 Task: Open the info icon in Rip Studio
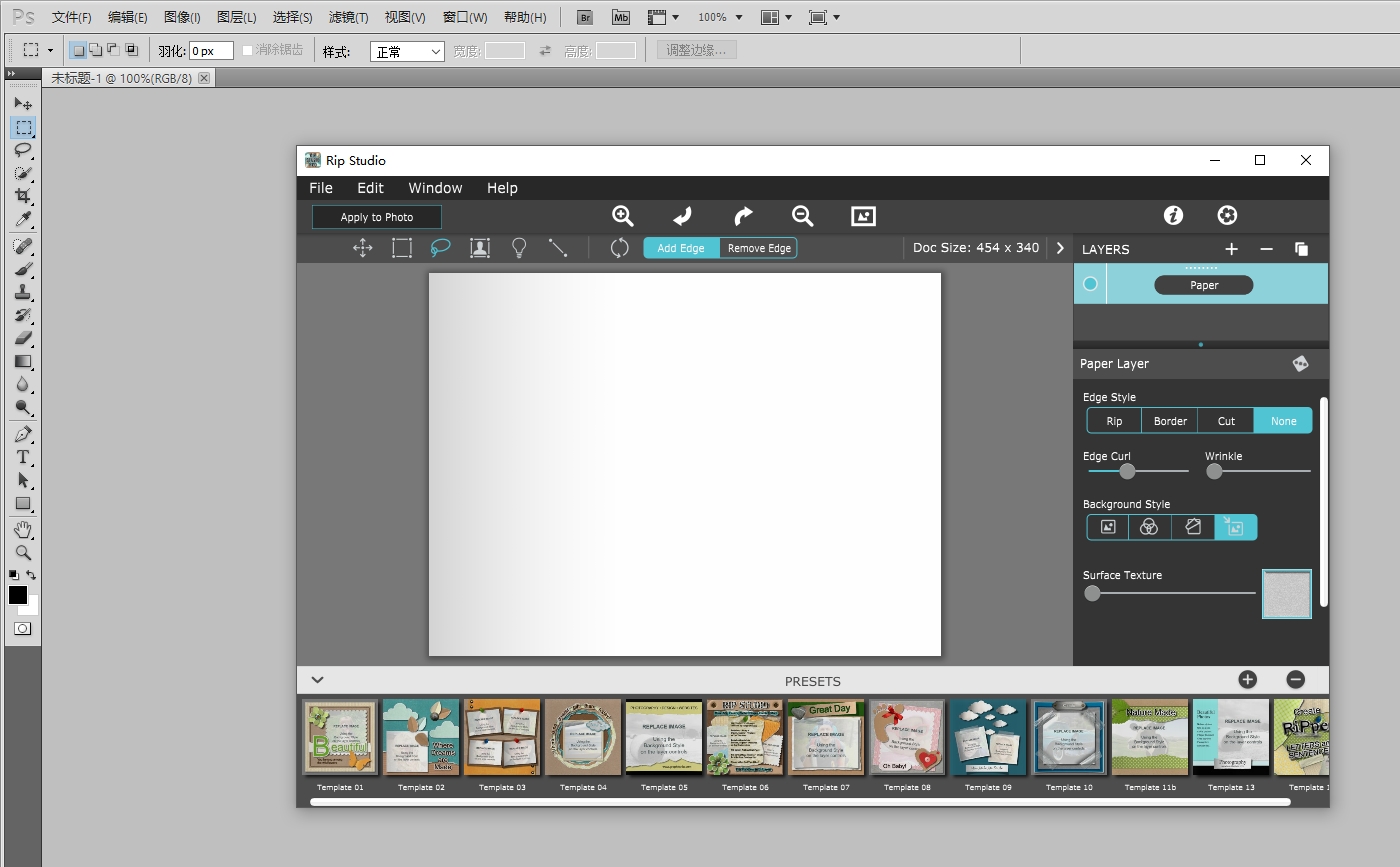pos(1174,215)
